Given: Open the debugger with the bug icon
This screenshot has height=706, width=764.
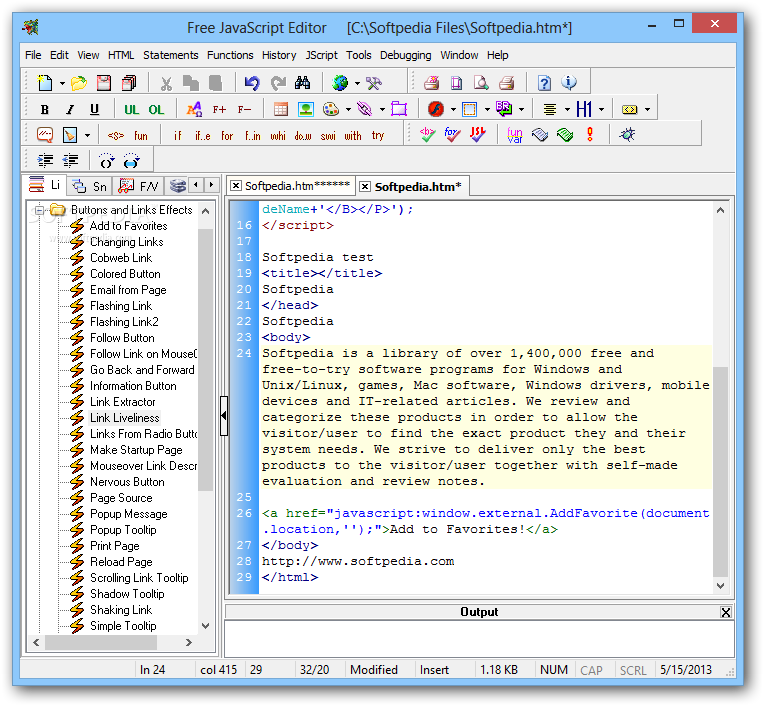Looking at the screenshot, I should [x=627, y=135].
